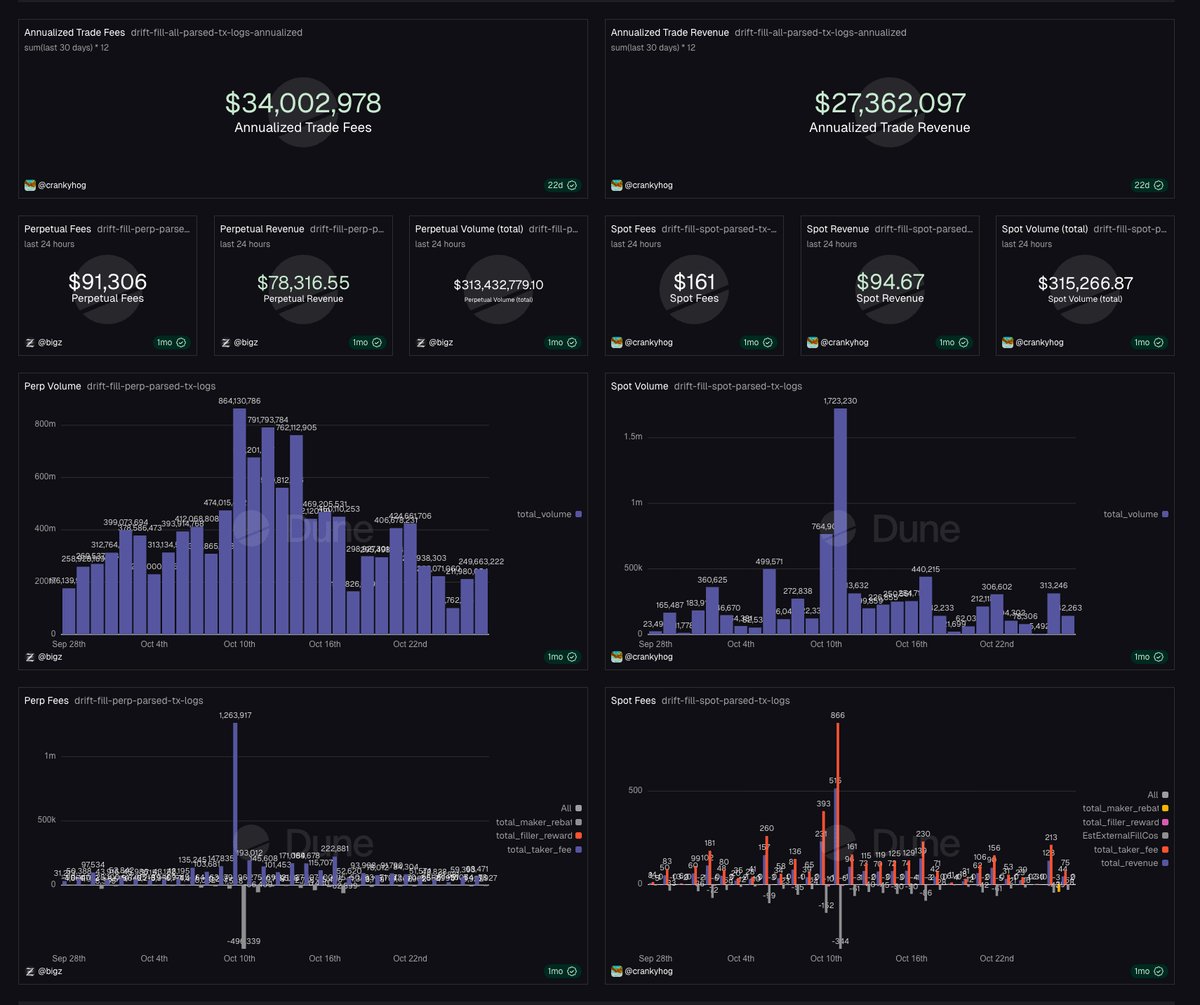This screenshot has width=1200, height=1005.
Task: Open bigz avatar icon on Perpetual Revenue card
Action: (226, 342)
